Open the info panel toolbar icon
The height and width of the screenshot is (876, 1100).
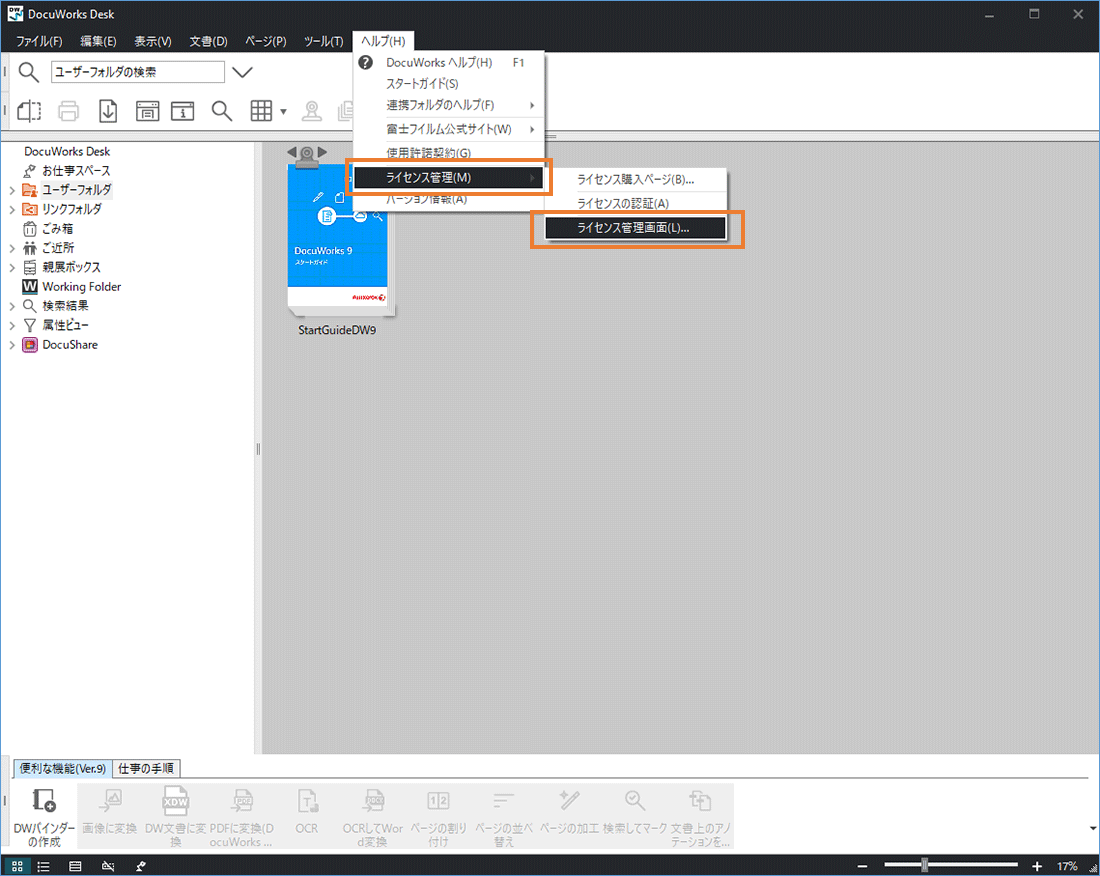[x=182, y=111]
